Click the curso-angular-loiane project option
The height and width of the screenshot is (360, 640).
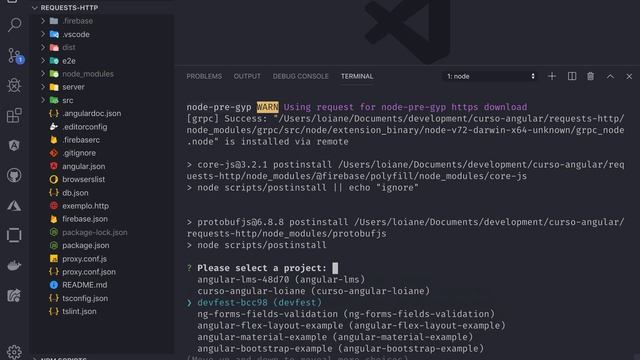[313, 291]
